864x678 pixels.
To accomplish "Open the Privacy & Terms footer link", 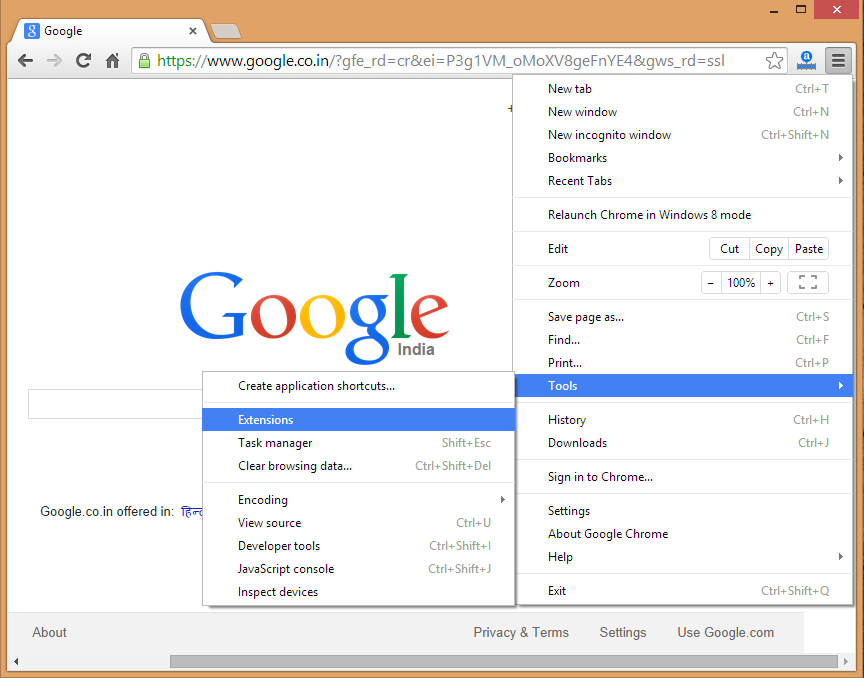I will [521, 632].
